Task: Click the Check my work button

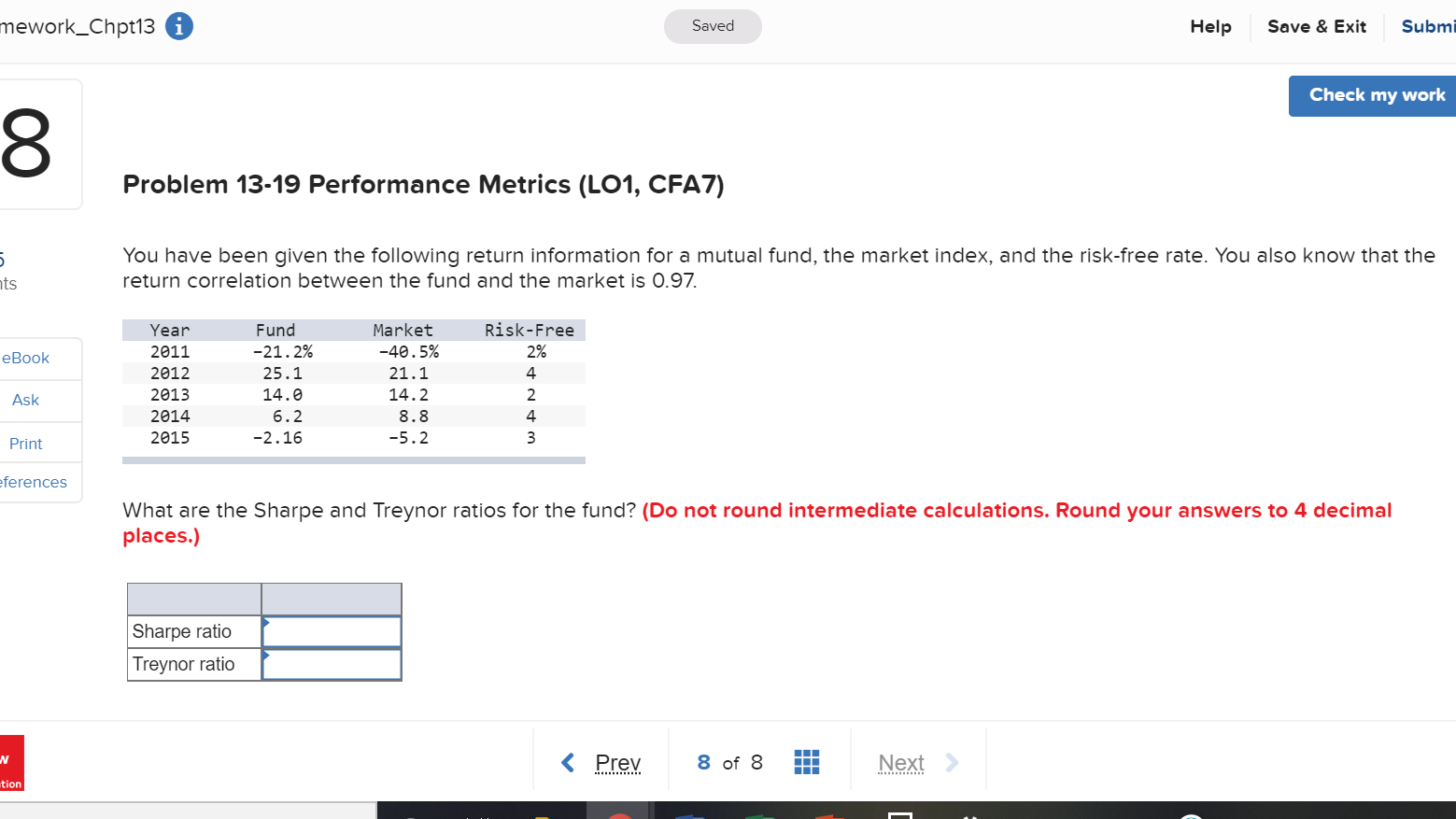Action: (x=1373, y=95)
